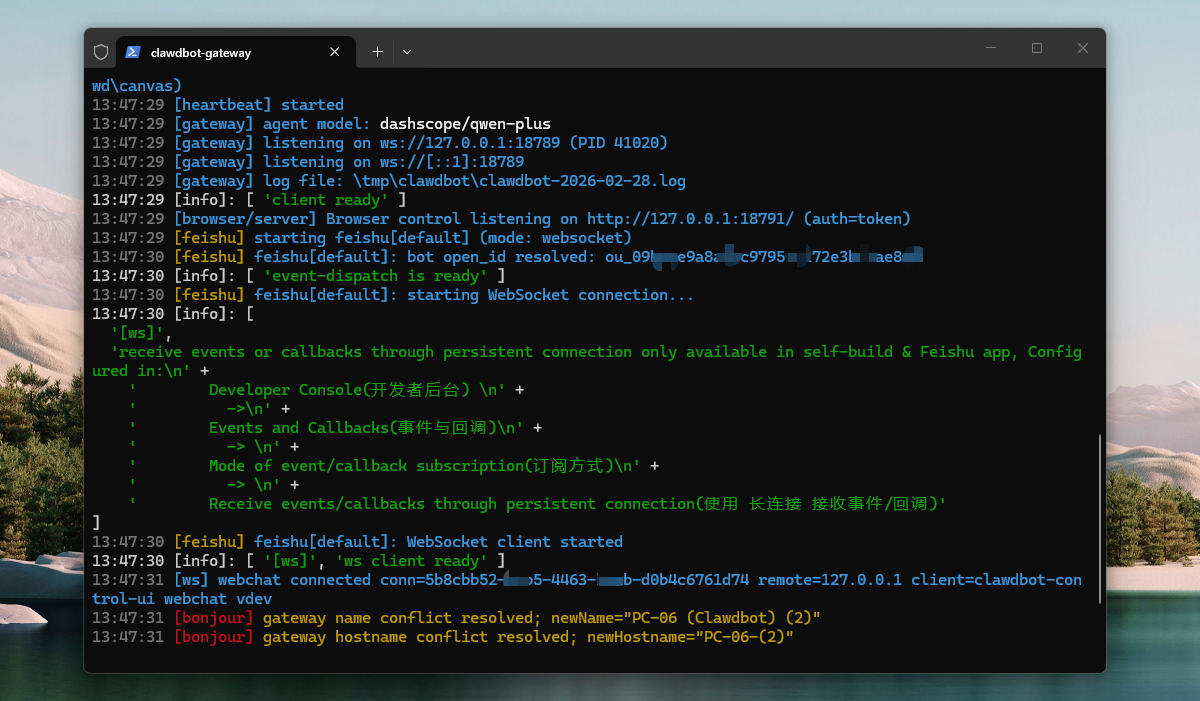1200x701 pixels.
Task: Maximize the terminal window
Action: (x=1037, y=48)
